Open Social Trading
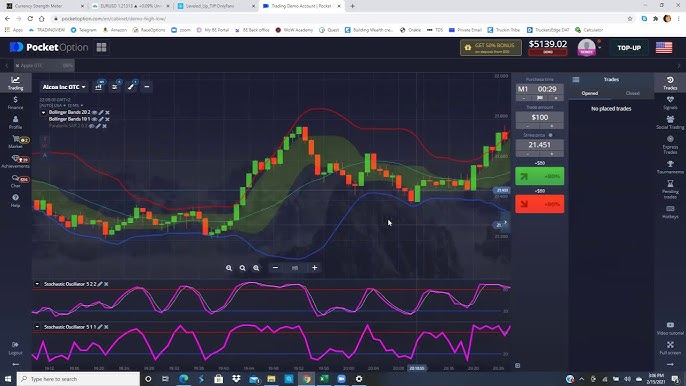The image size is (686, 386). (x=670, y=123)
